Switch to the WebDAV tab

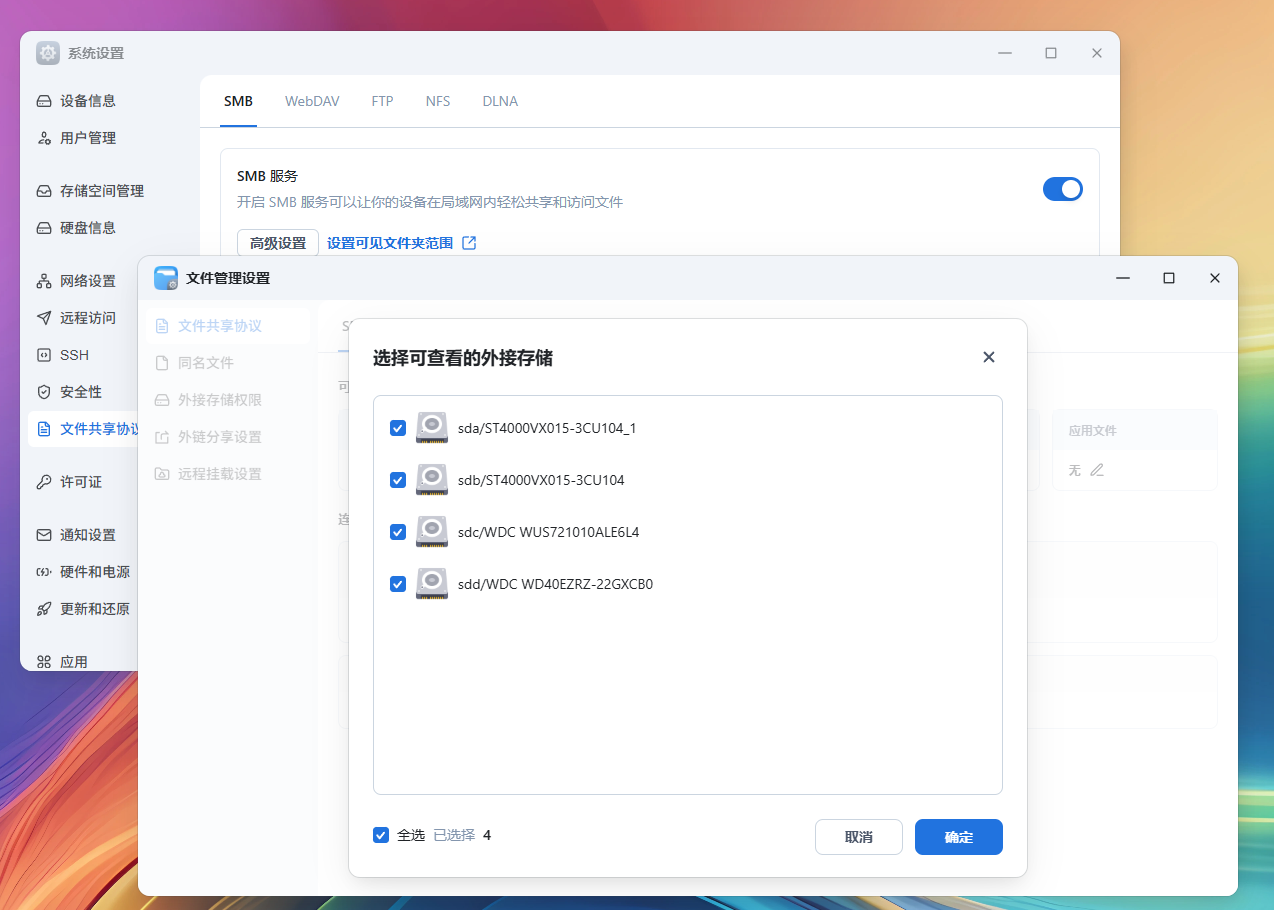tap(311, 101)
